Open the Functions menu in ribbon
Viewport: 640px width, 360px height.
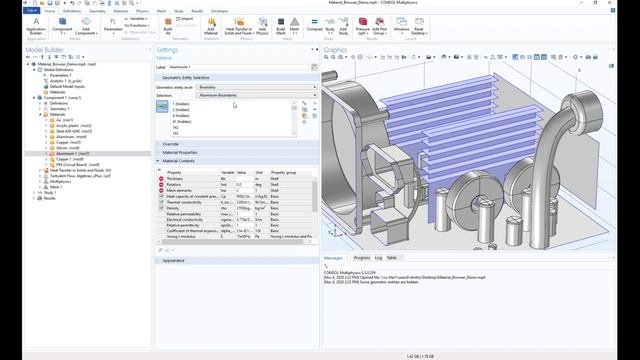click(x=137, y=25)
